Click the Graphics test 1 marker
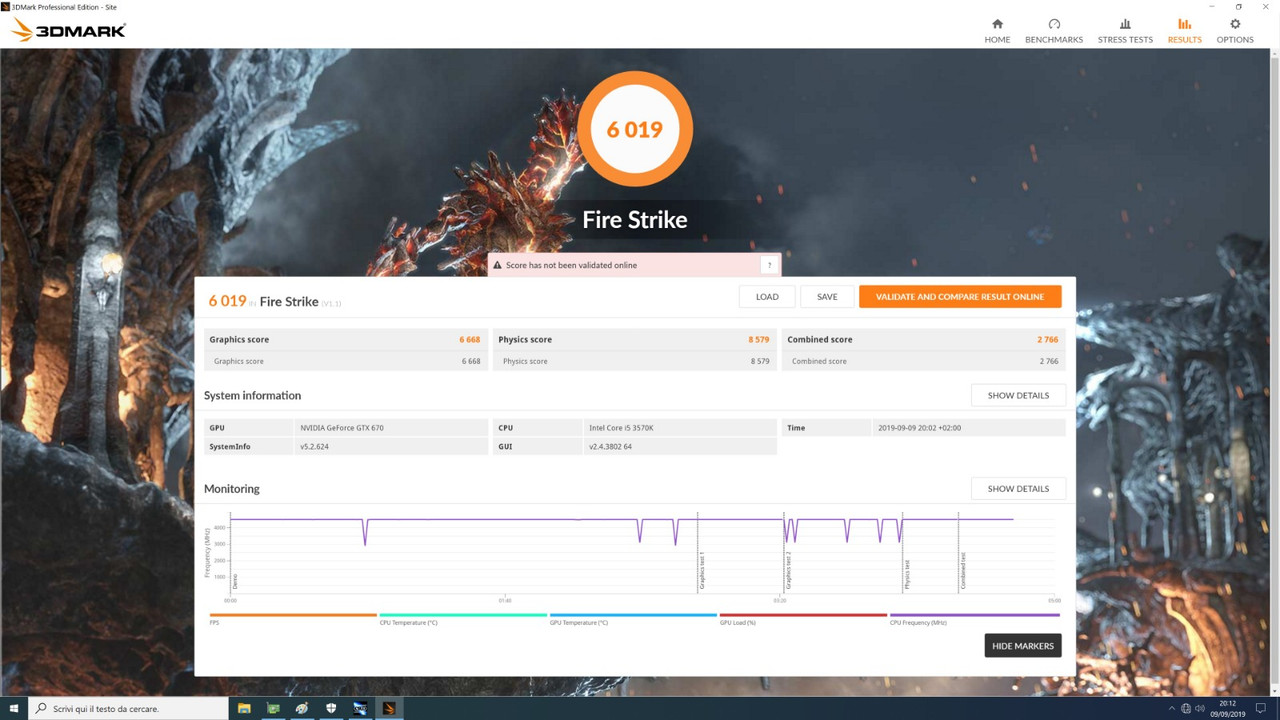1280x720 pixels. tap(701, 571)
